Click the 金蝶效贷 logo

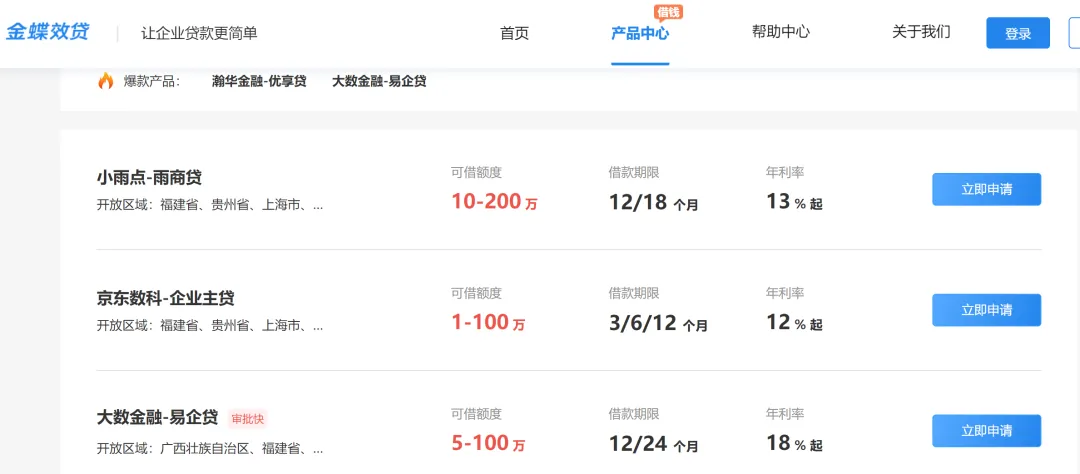(47, 32)
